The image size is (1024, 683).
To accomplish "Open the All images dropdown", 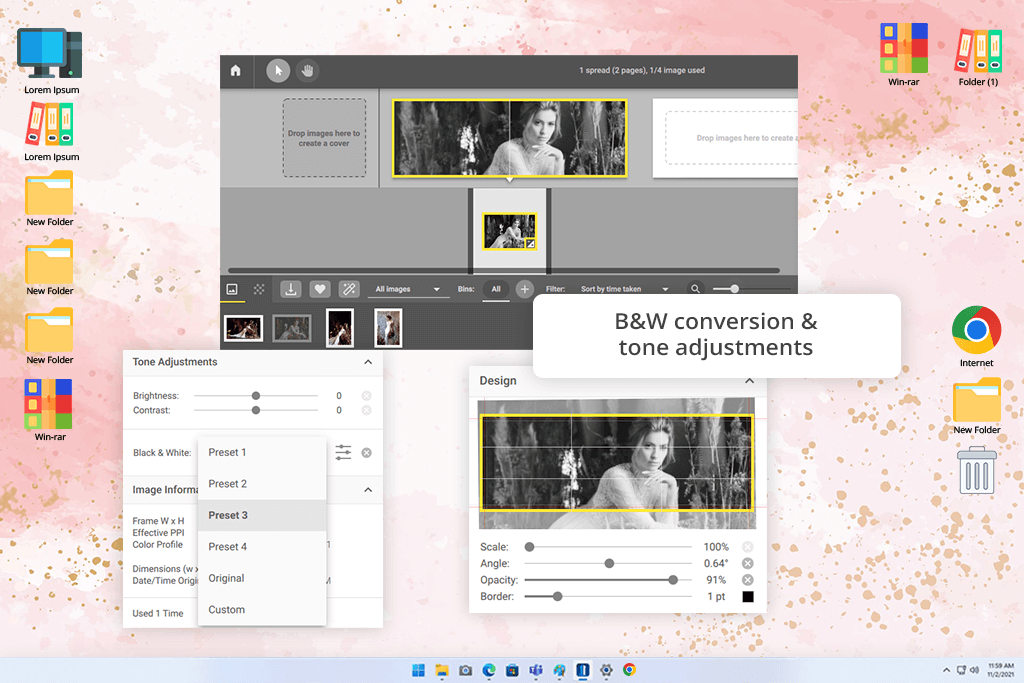I will pos(408,289).
